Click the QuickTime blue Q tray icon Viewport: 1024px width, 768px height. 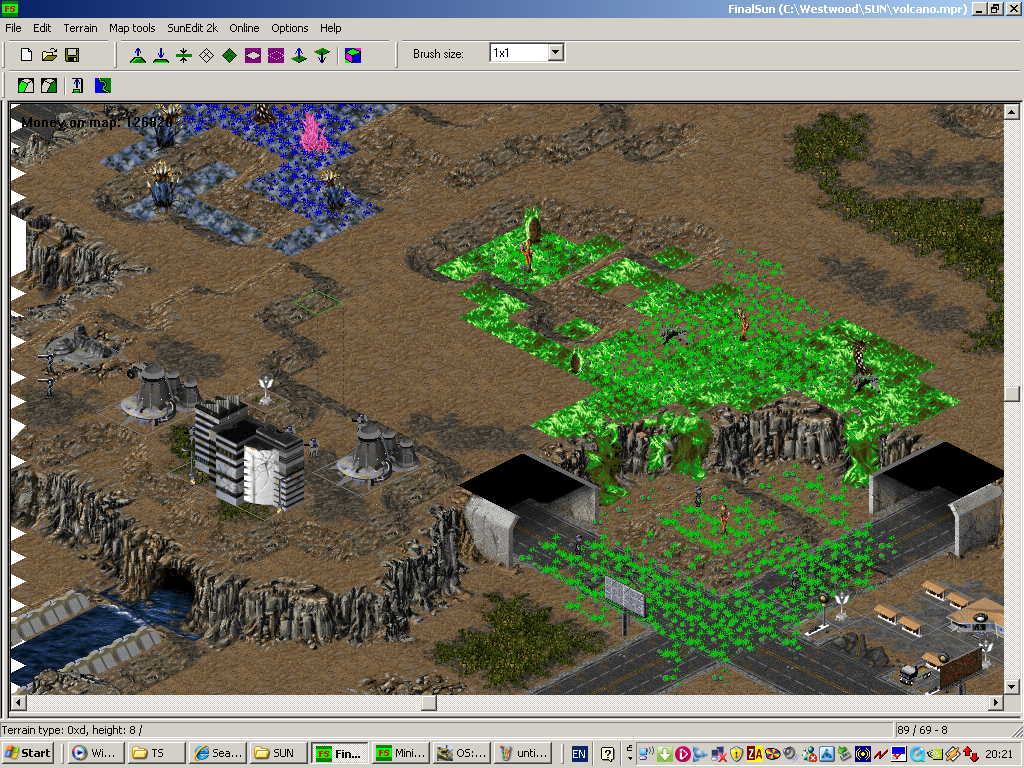click(918, 754)
